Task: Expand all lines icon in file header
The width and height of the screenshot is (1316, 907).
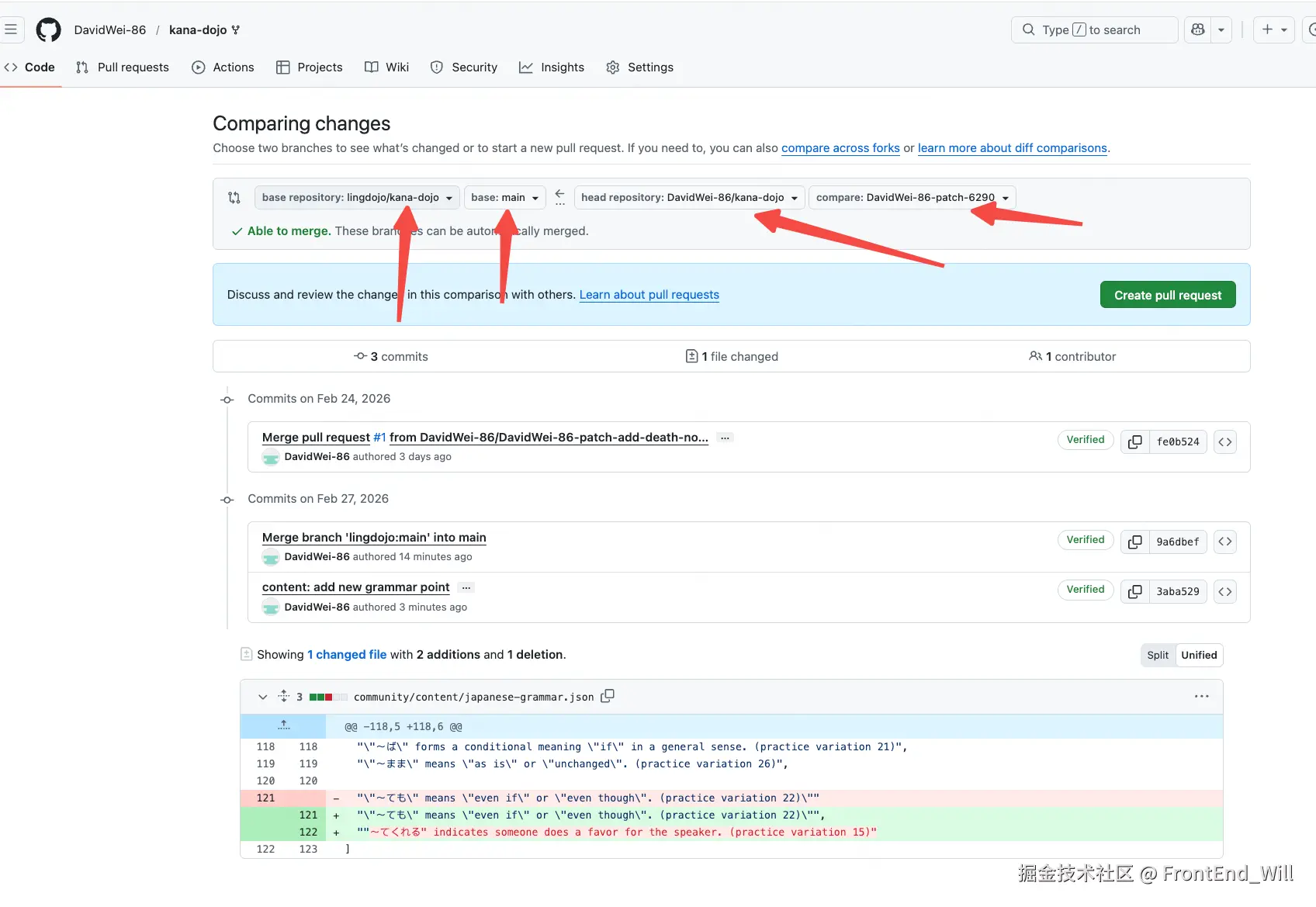Action: [284, 697]
